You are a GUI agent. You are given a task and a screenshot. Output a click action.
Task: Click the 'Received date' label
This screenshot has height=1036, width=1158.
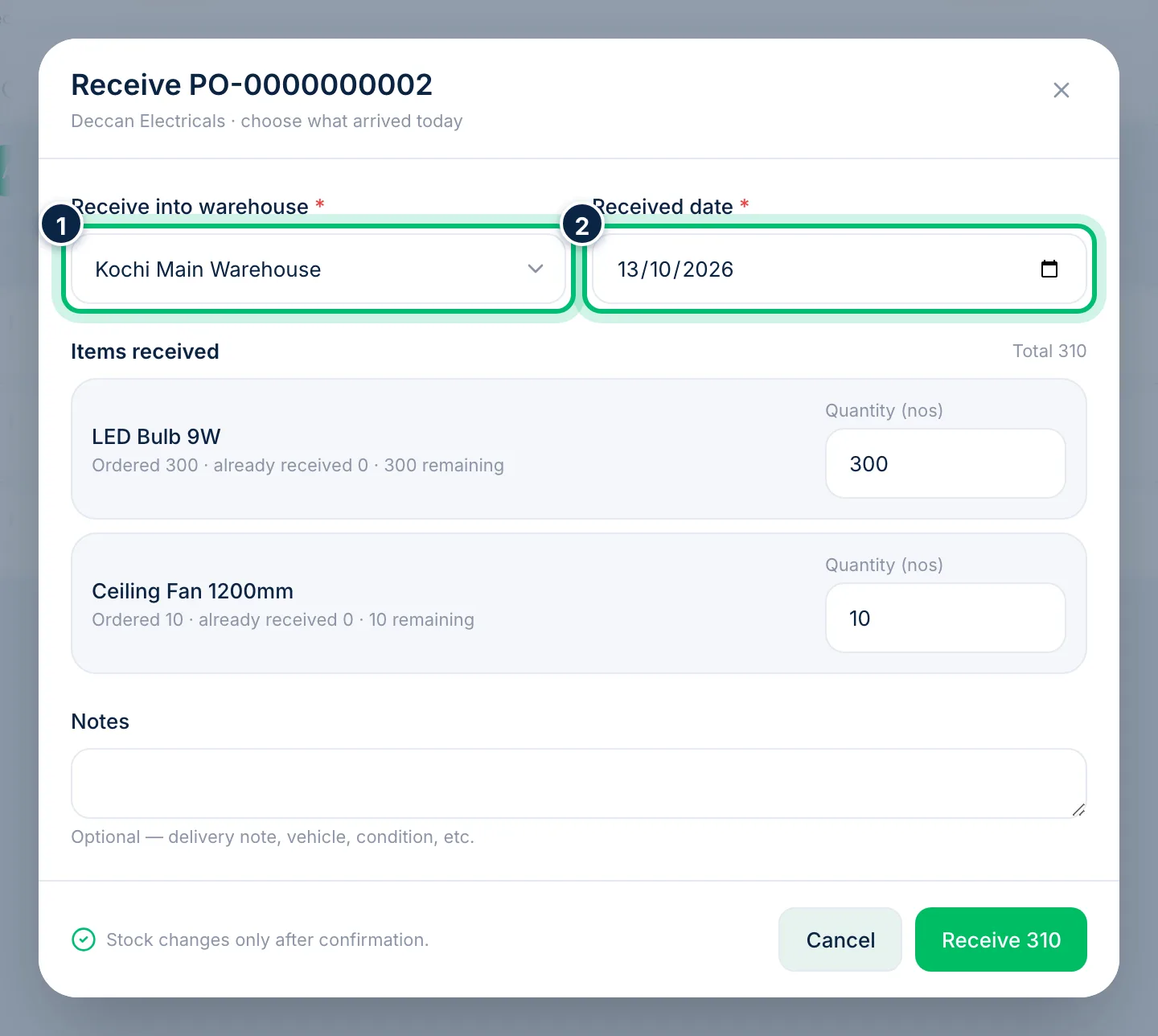[663, 207]
